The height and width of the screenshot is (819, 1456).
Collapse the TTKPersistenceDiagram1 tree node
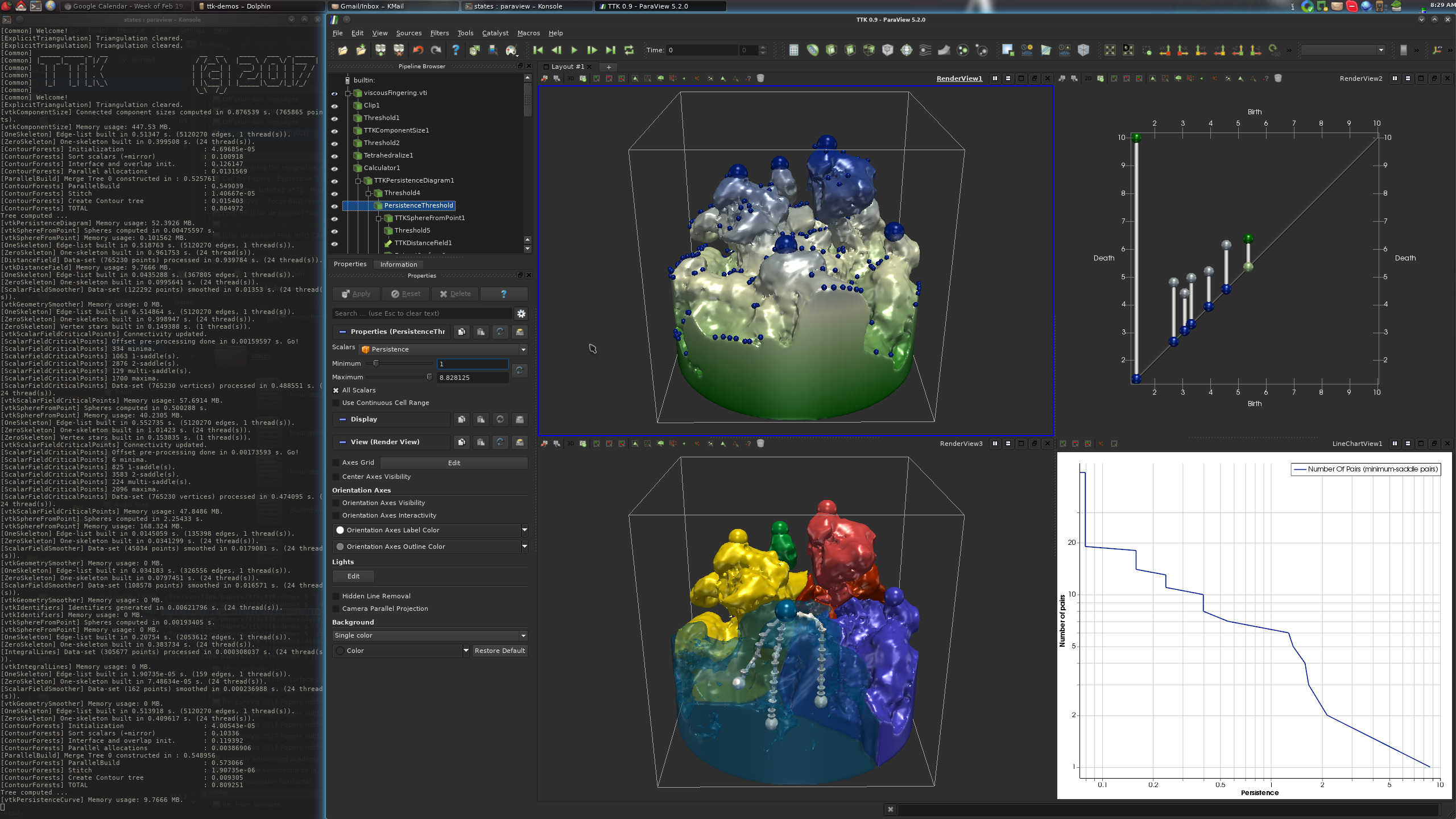[x=358, y=181]
